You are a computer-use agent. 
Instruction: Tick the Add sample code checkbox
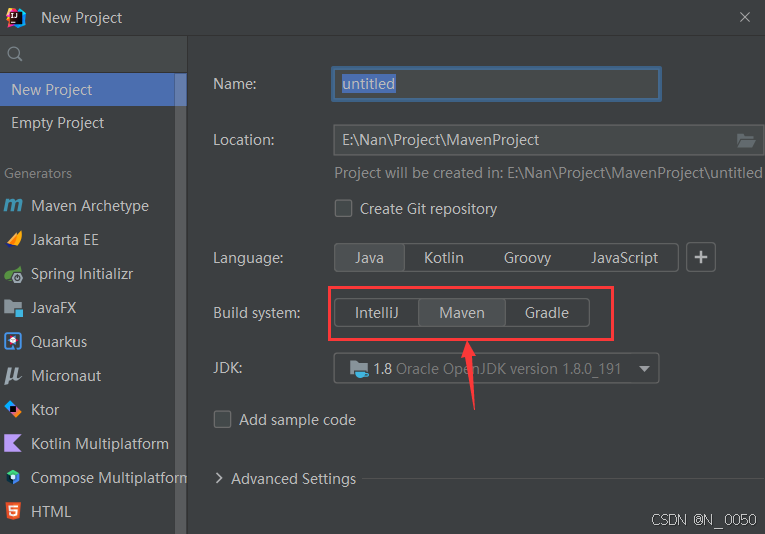coord(222,419)
